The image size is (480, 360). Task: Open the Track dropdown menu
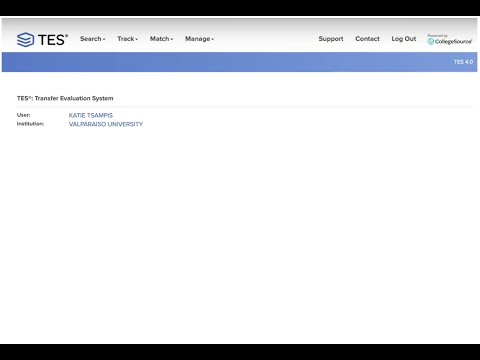point(127,39)
